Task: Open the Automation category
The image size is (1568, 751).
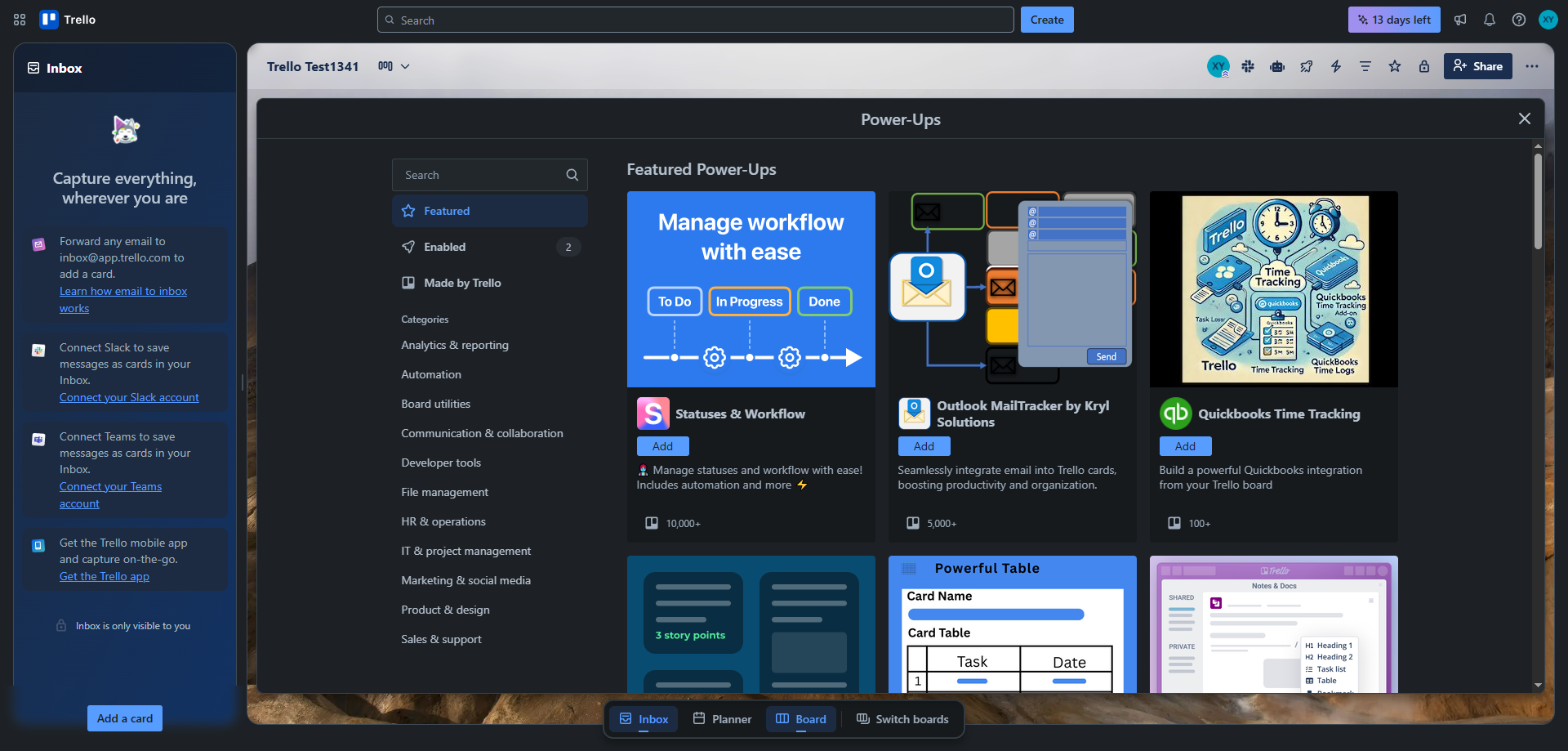Action: pos(431,374)
